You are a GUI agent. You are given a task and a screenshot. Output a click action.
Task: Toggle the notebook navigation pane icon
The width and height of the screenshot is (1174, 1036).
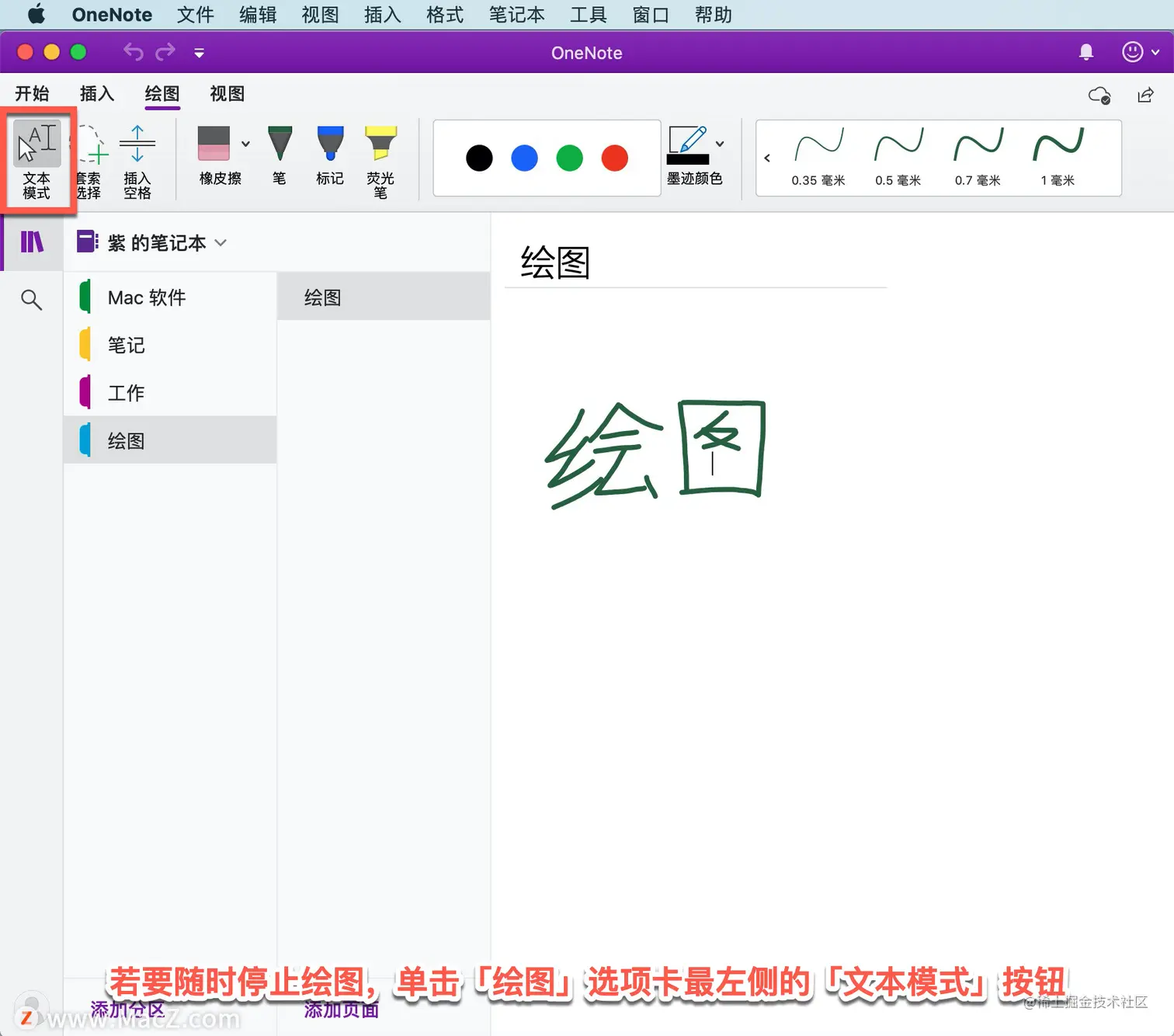tap(32, 242)
